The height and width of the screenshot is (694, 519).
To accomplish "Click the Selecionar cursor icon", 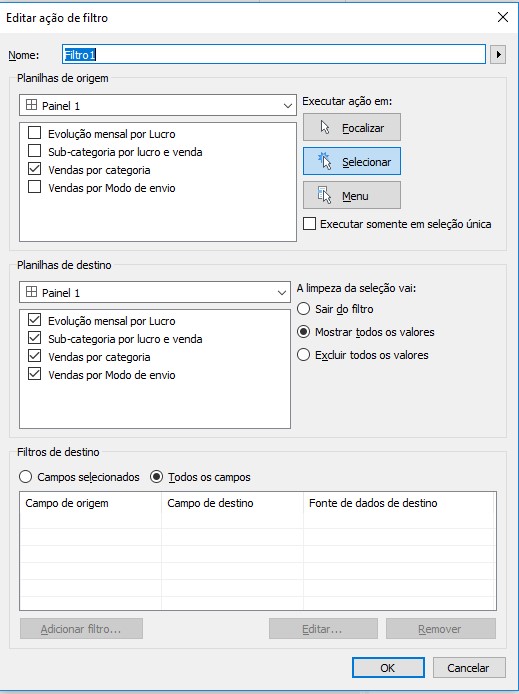I will tap(325, 161).
